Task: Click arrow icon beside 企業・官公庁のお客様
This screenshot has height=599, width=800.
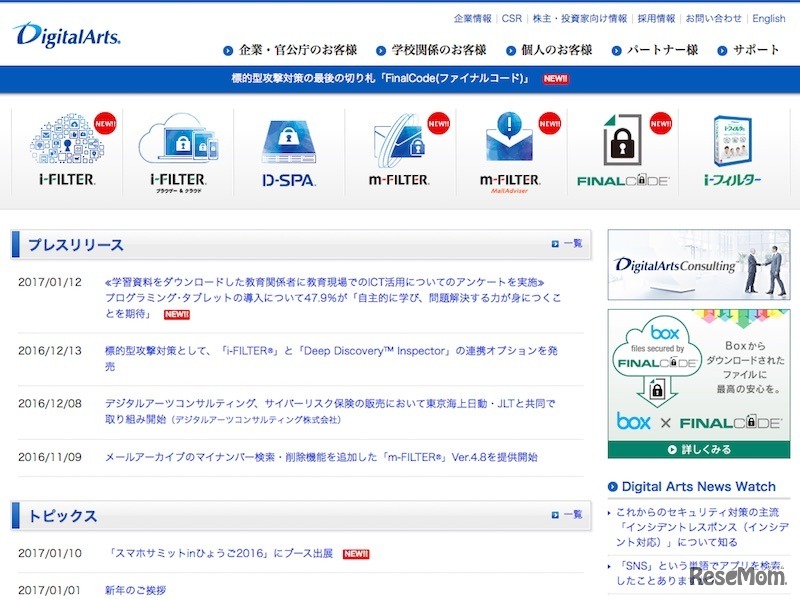Action: pos(228,51)
